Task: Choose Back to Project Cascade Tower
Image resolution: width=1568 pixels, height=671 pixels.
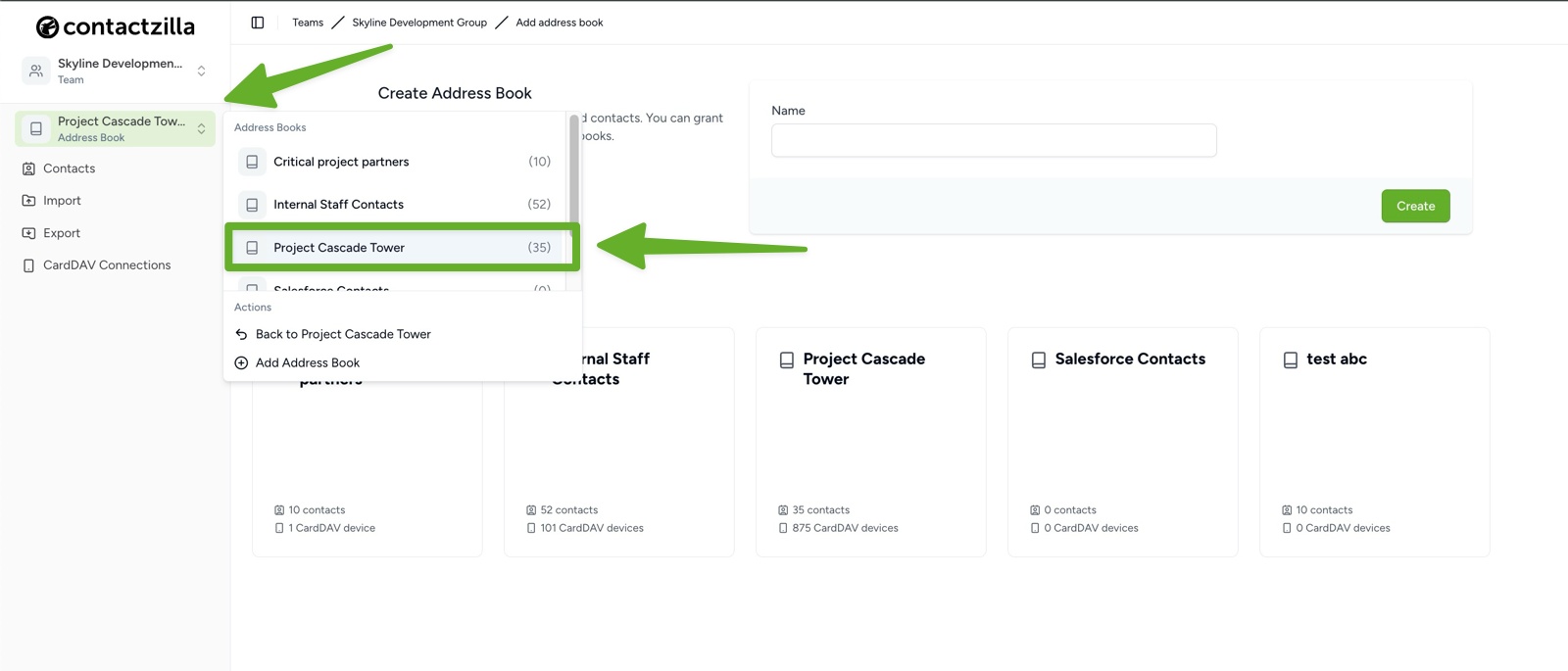Action: click(x=343, y=334)
